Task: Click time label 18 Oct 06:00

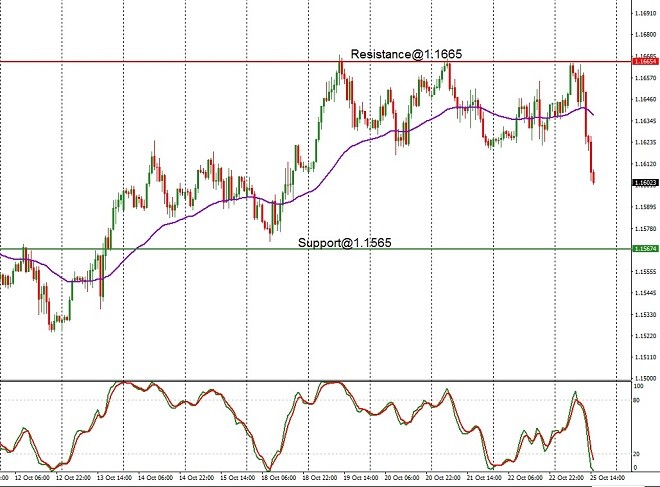Action: point(279,478)
